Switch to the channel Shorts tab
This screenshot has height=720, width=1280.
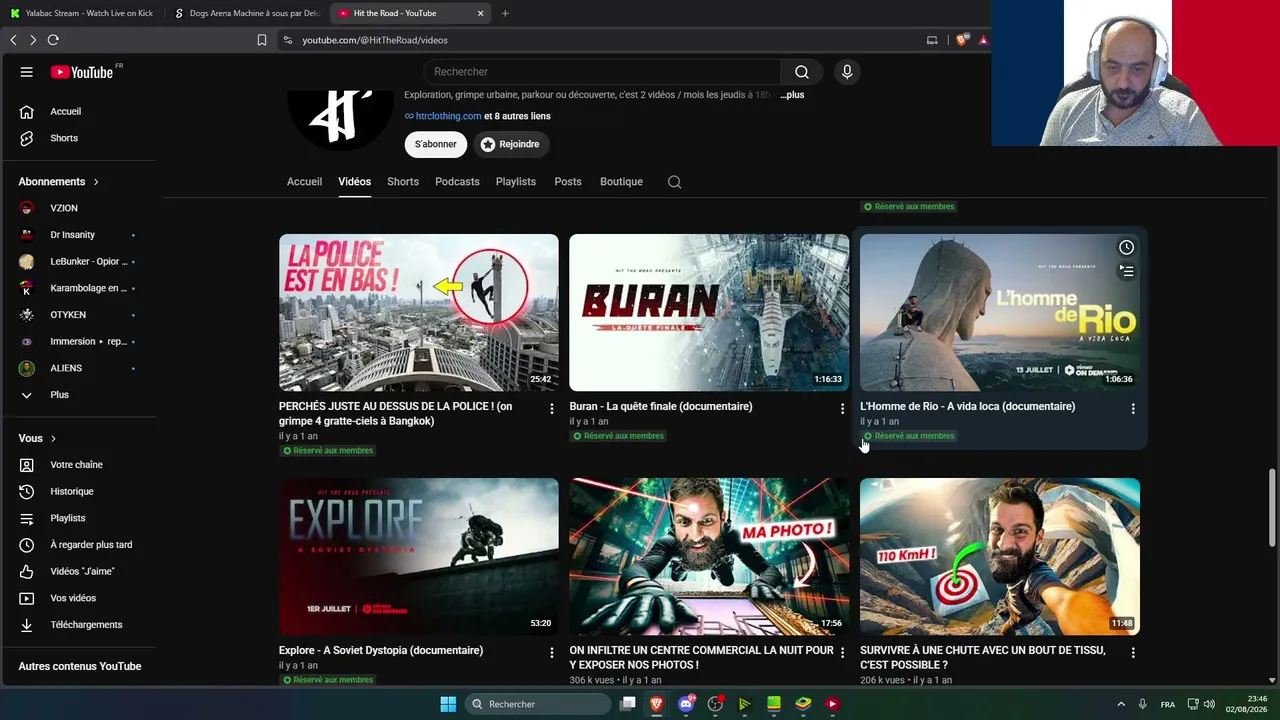point(403,182)
